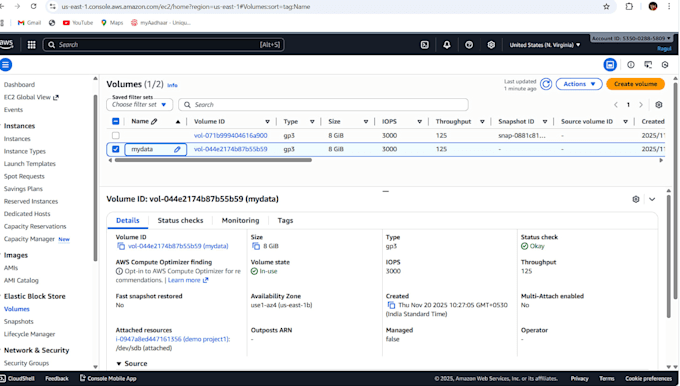Image resolution: width=680 pixels, height=386 pixels.
Task: Open the Choose filter set dropdown
Action: coord(139,105)
